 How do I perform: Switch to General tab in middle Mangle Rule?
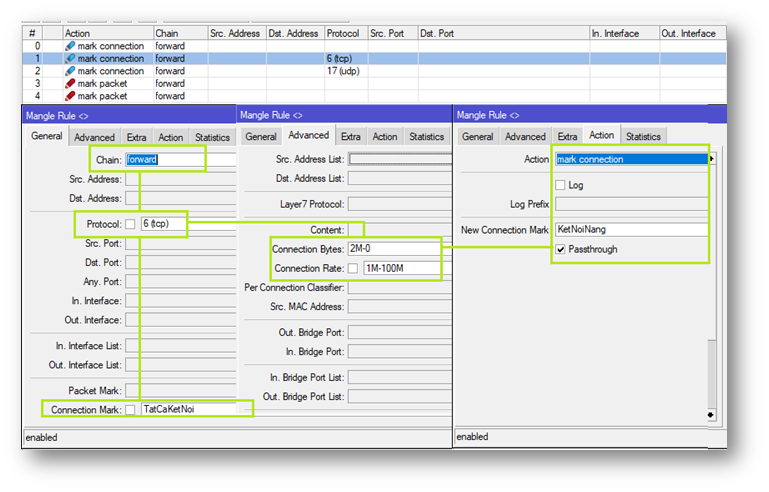pos(260,137)
